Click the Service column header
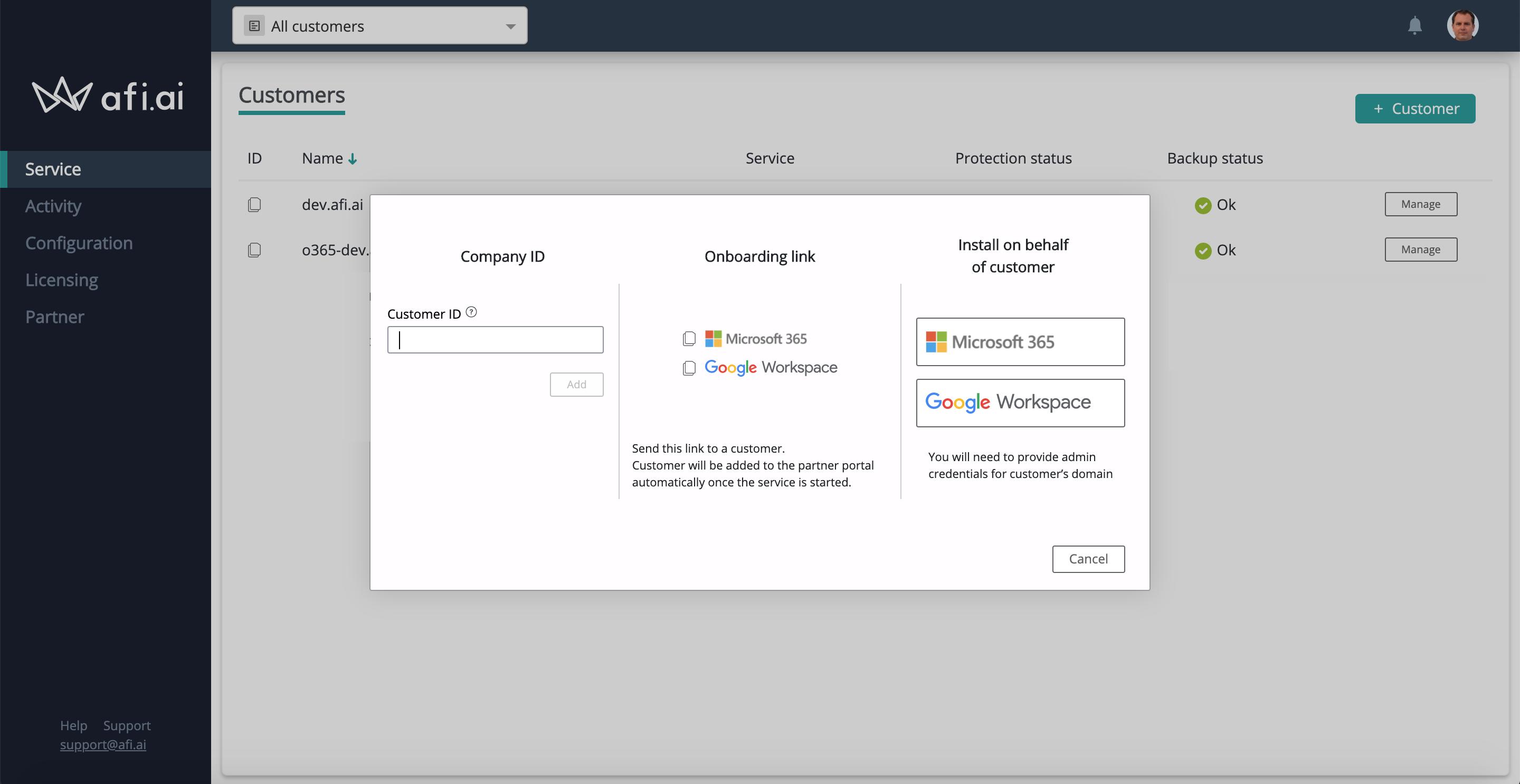The image size is (1520, 784). [x=769, y=158]
